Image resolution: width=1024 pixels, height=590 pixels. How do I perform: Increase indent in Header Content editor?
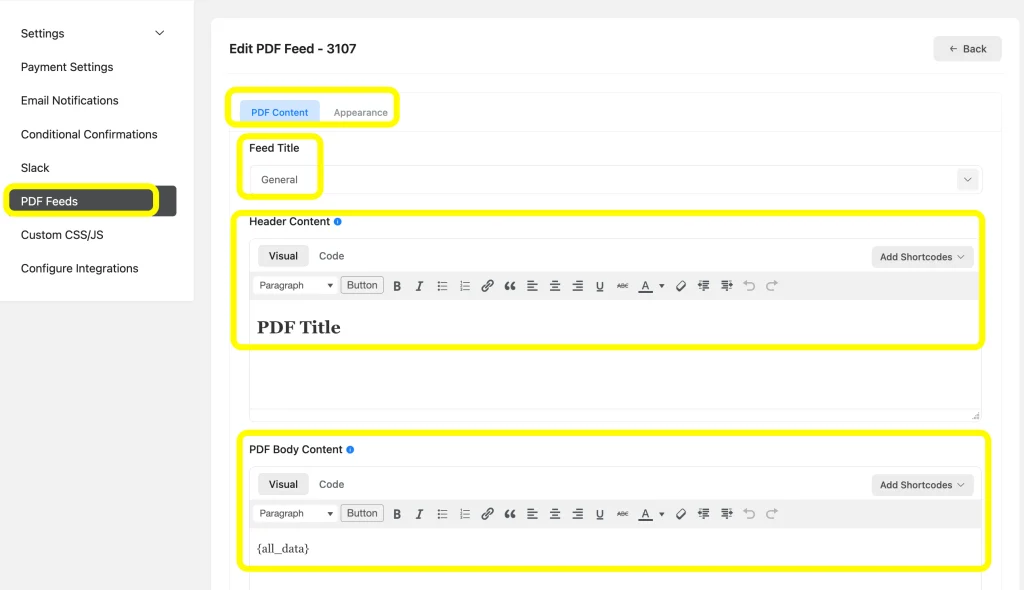pyautogui.click(x=726, y=286)
